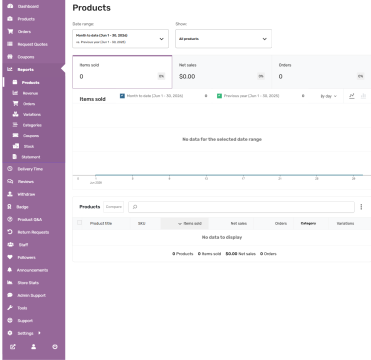Open Products report in Reports submenu
The height and width of the screenshot is (360, 371).
[x=30, y=83]
